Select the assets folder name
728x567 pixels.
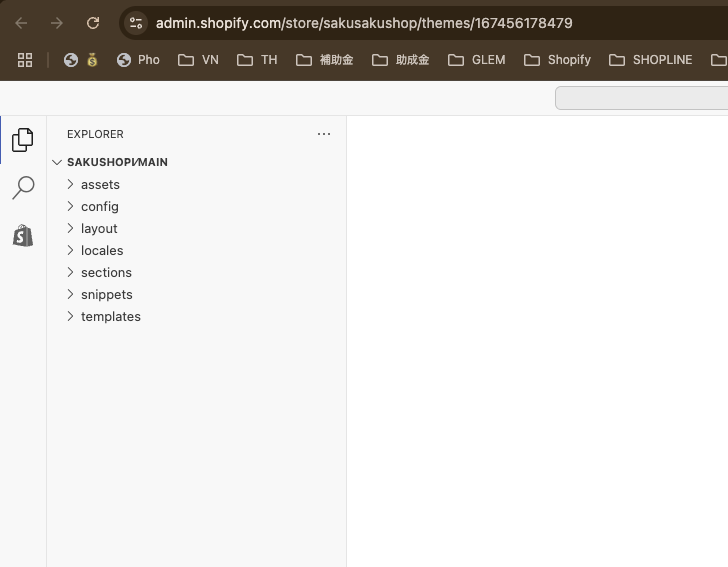(100, 185)
